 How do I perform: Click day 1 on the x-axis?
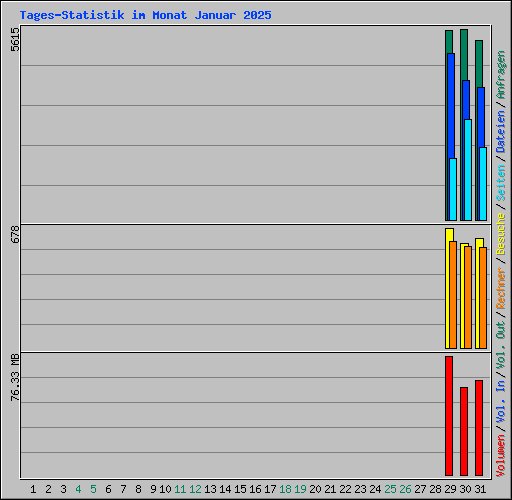(x=33, y=489)
